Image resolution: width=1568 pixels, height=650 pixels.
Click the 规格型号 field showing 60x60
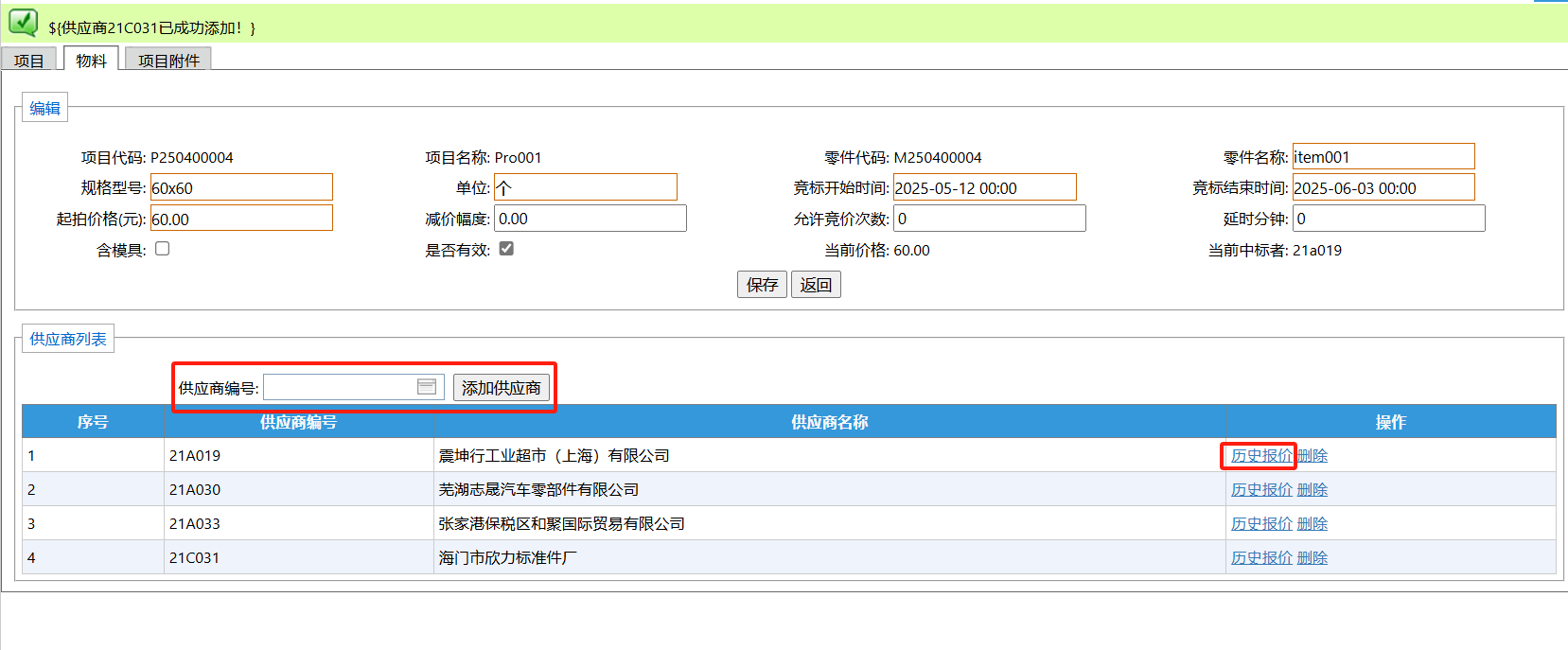(x=241, y=188)
